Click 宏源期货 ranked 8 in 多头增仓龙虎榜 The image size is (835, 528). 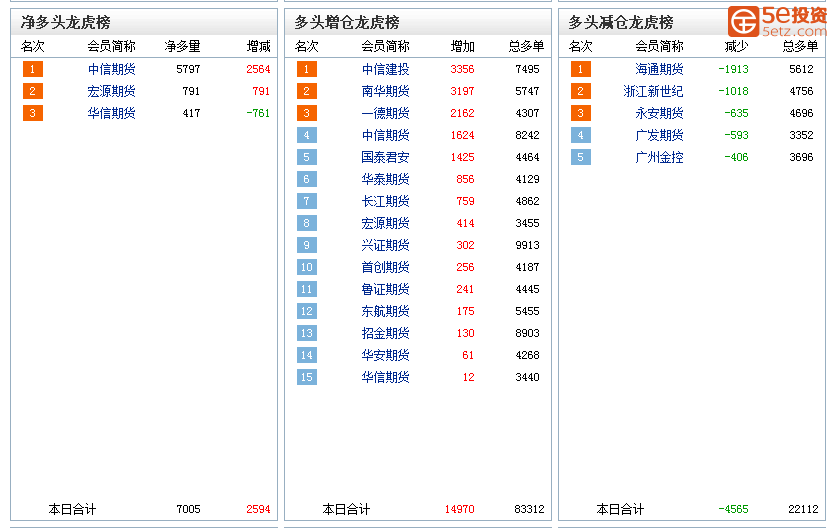(x=385, y=223)
